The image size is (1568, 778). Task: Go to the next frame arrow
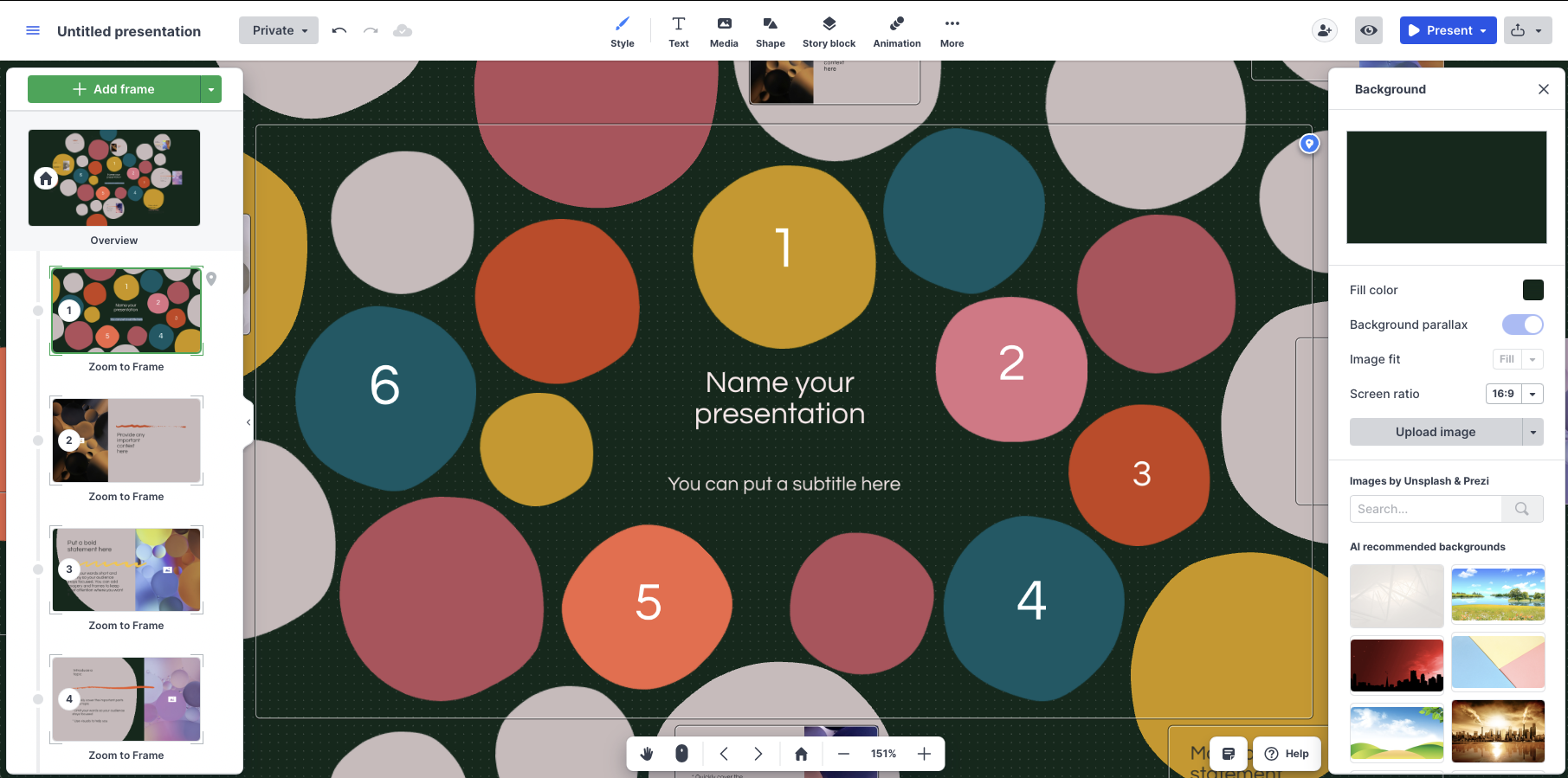[758, 754]
